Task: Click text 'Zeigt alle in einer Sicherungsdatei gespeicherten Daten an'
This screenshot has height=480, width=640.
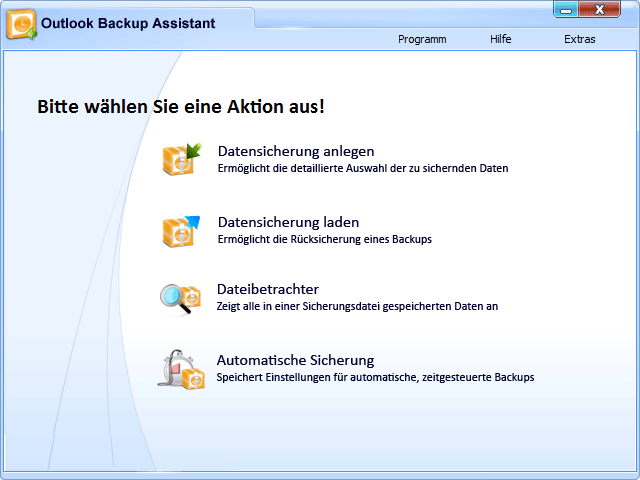Action: 357,306
